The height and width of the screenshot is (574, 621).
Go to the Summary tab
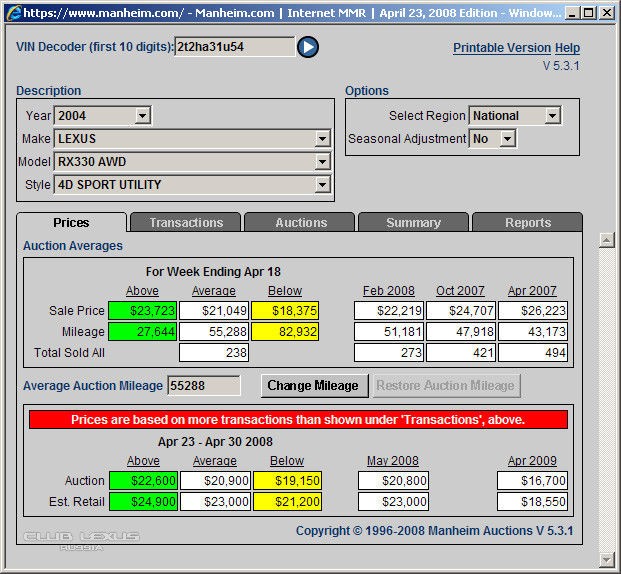[413, 222]
